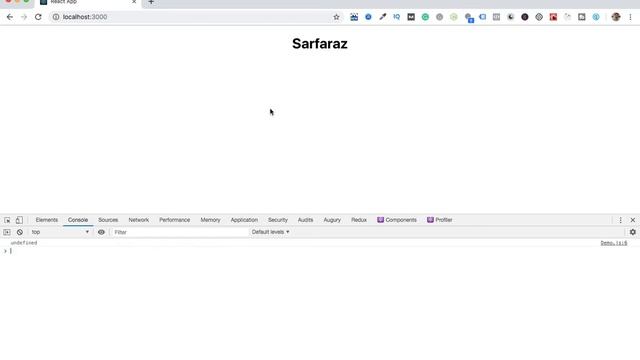The width and height of the screenshot is (640, 360).
Task: Open a new browser tab
Action: pos(151,2)
